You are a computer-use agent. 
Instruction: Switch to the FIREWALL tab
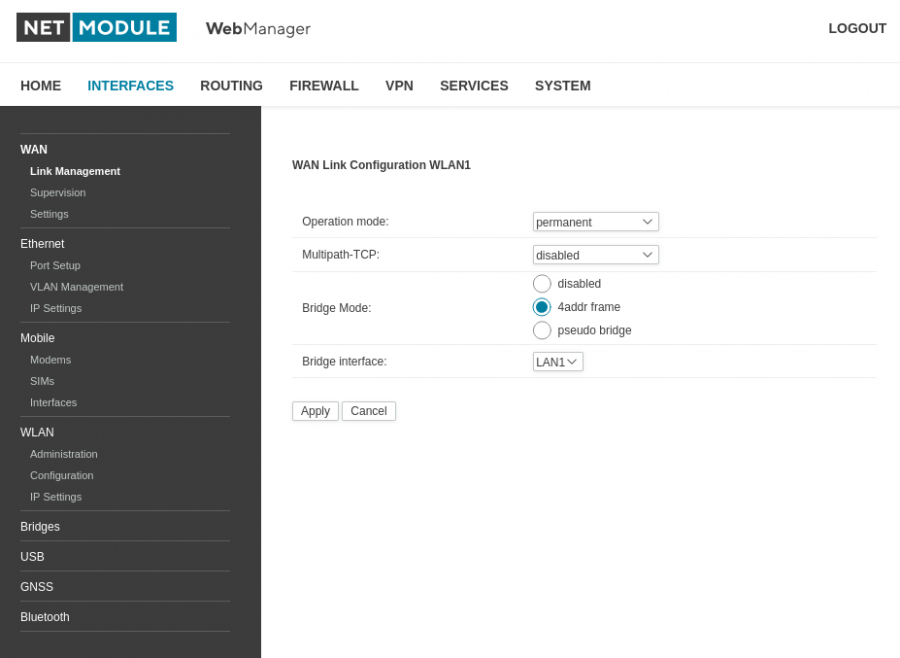(x=323, y=86)
